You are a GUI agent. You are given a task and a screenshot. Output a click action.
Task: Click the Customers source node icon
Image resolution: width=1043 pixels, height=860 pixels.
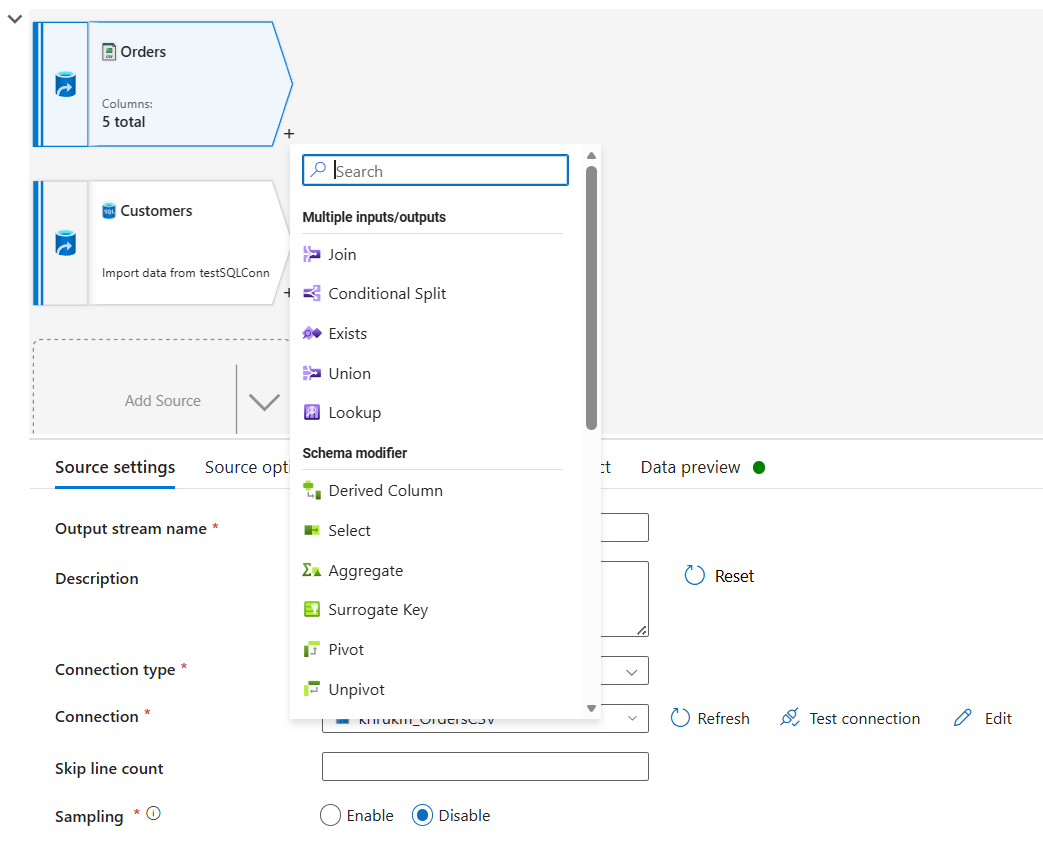point(65,243)
